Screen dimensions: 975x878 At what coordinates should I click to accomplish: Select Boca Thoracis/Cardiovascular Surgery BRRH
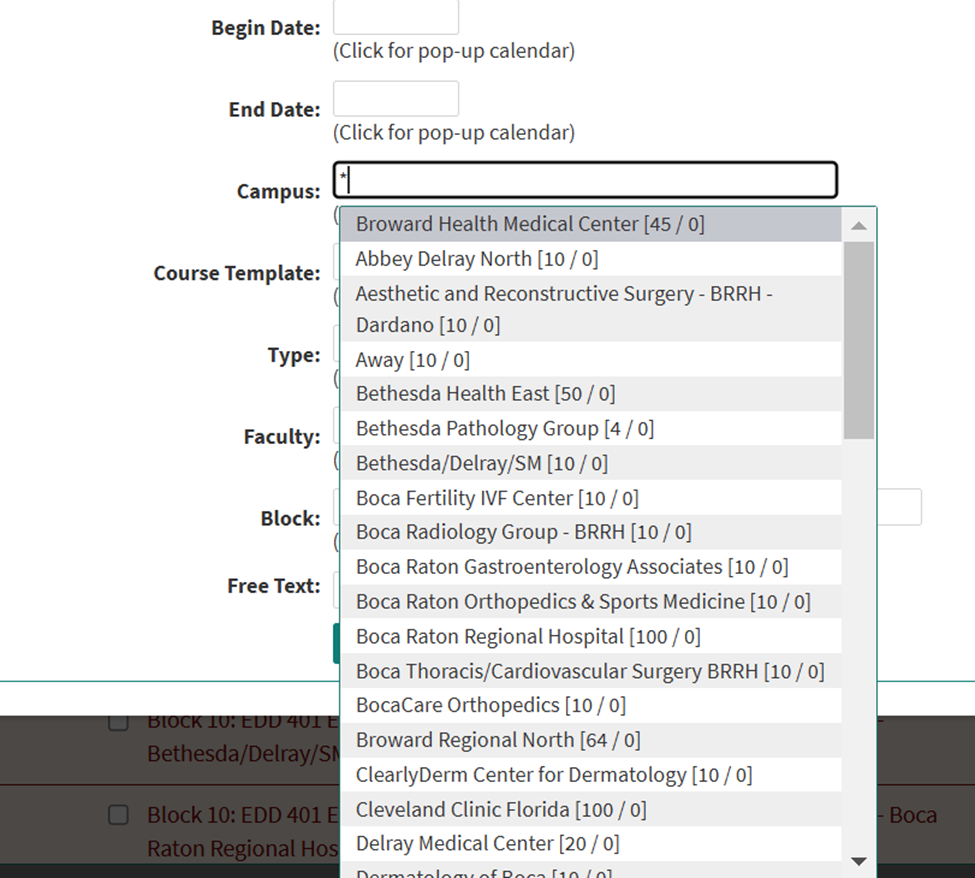point(591,672)
